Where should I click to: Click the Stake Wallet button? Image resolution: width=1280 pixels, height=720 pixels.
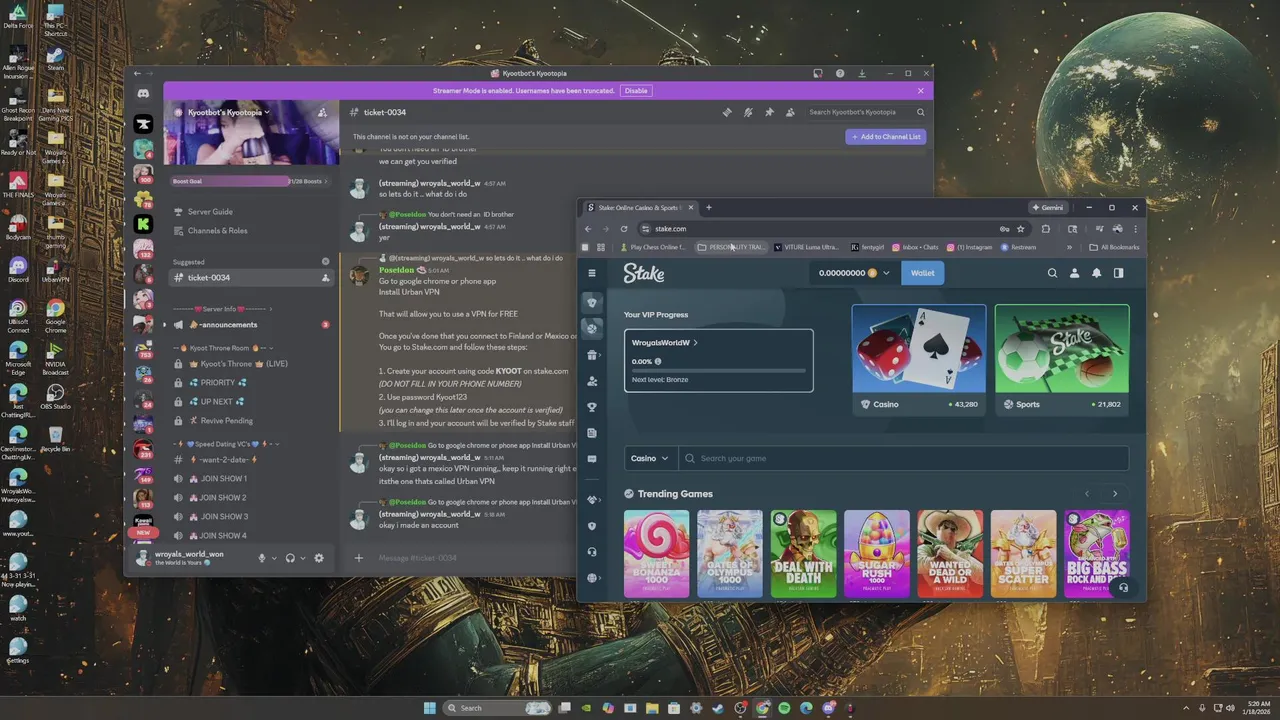click(922, 273)
